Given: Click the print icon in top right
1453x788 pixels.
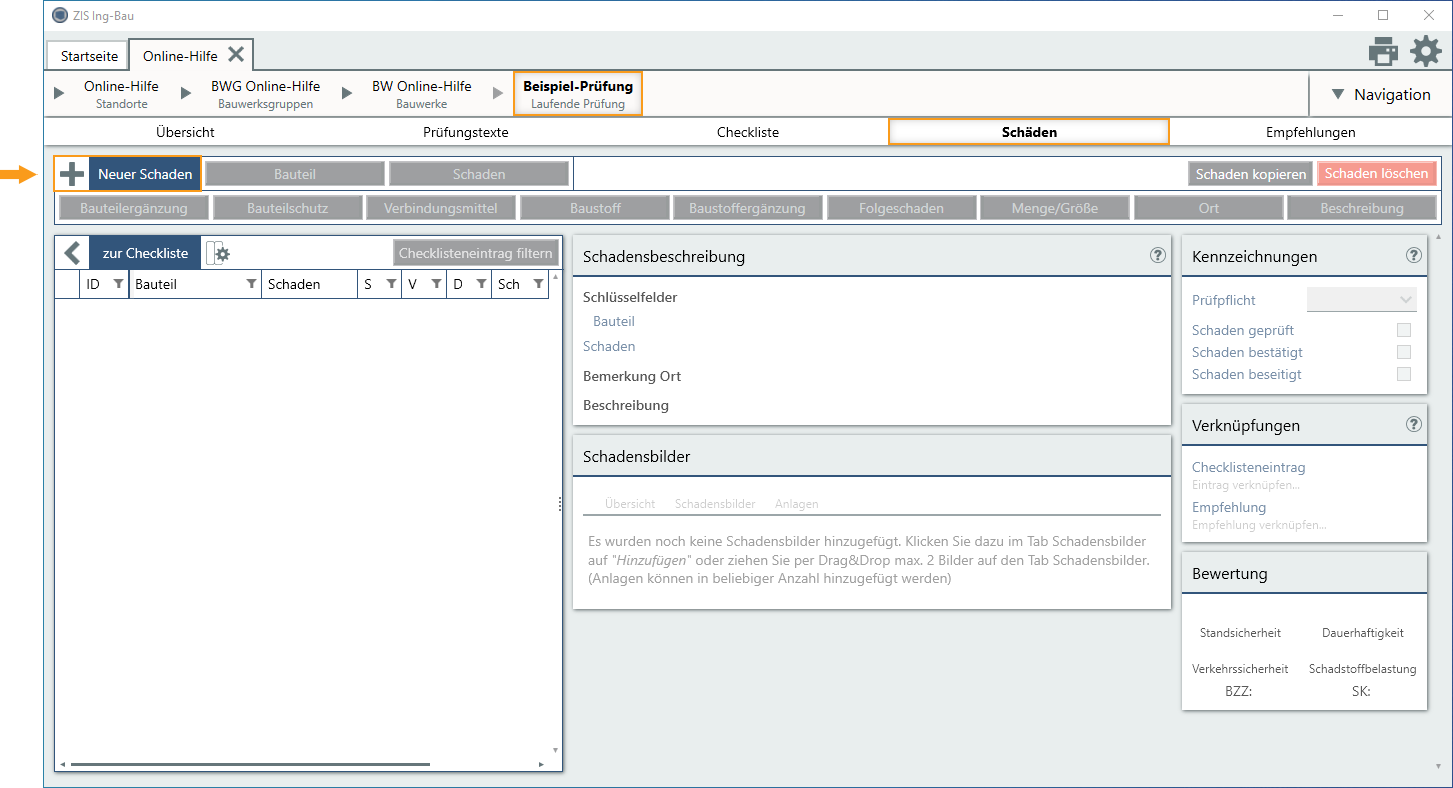Looking at the screenshot, I should pyautogui.click(x=1383, y=50).
